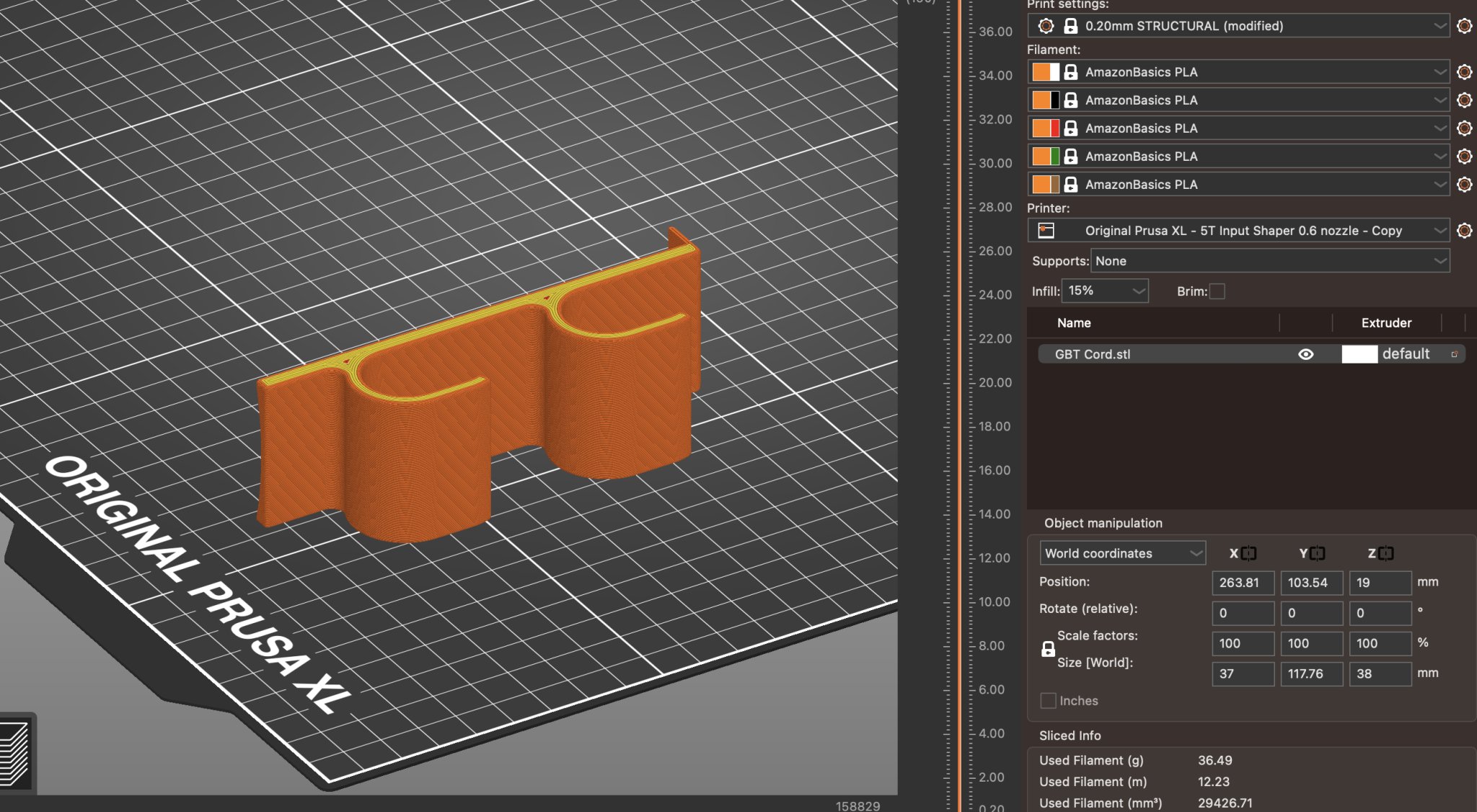Click the default extruder label for GBT Cord.stl

coord(1405,354)
